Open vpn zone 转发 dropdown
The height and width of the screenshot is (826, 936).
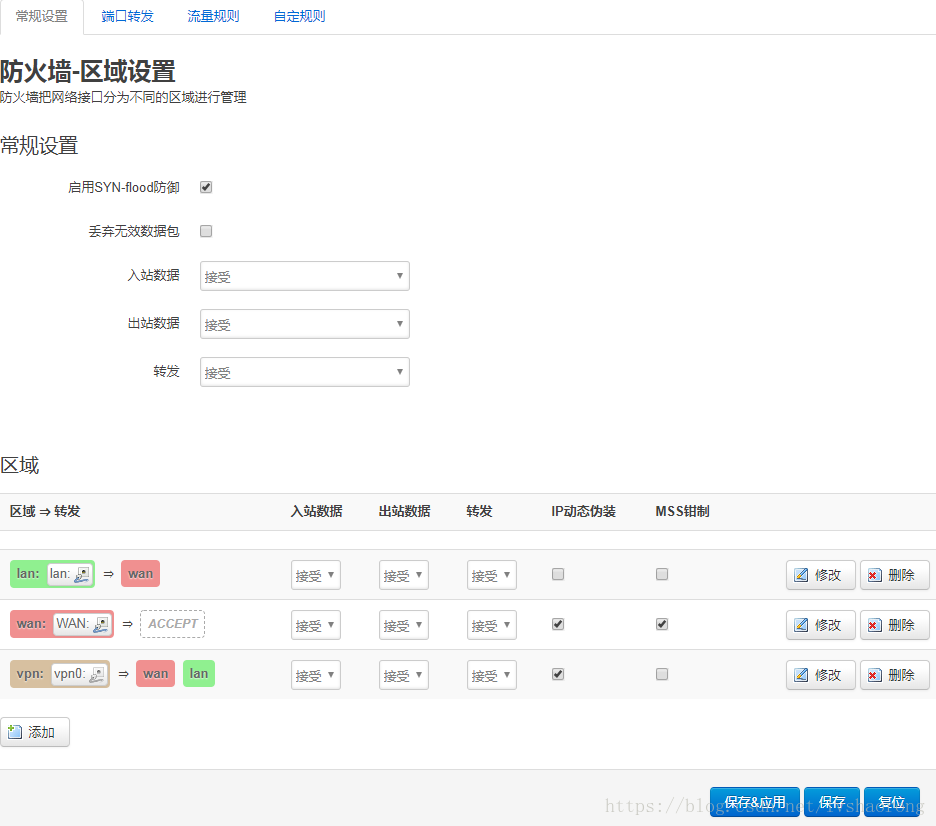click(x=491, y=675)
